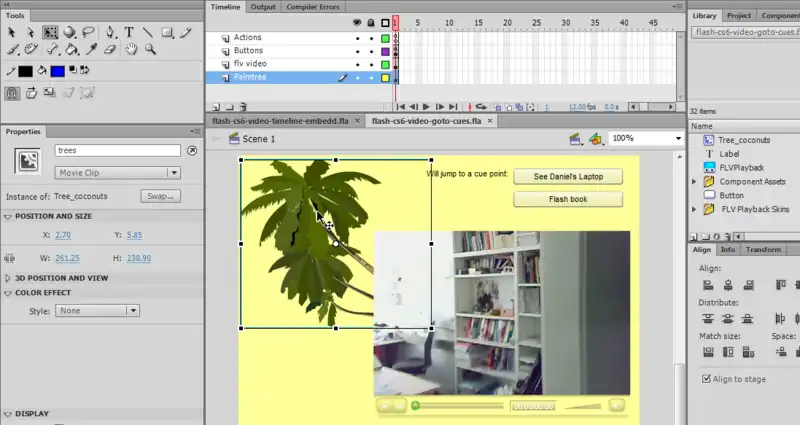
Task: Open the blue fill color swatch
Action: tap(57, 71)
